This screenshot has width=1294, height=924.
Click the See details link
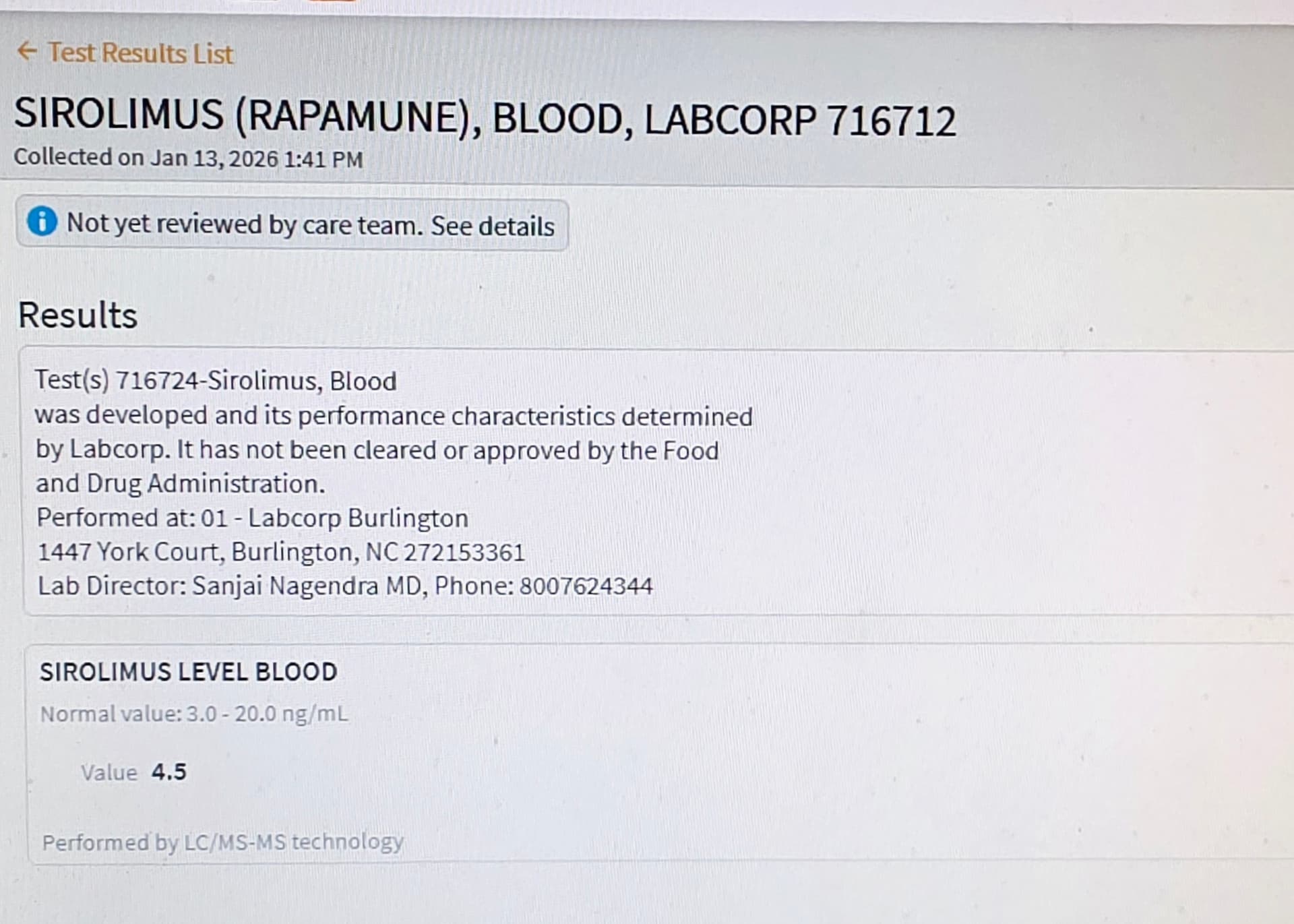point(492,226)
